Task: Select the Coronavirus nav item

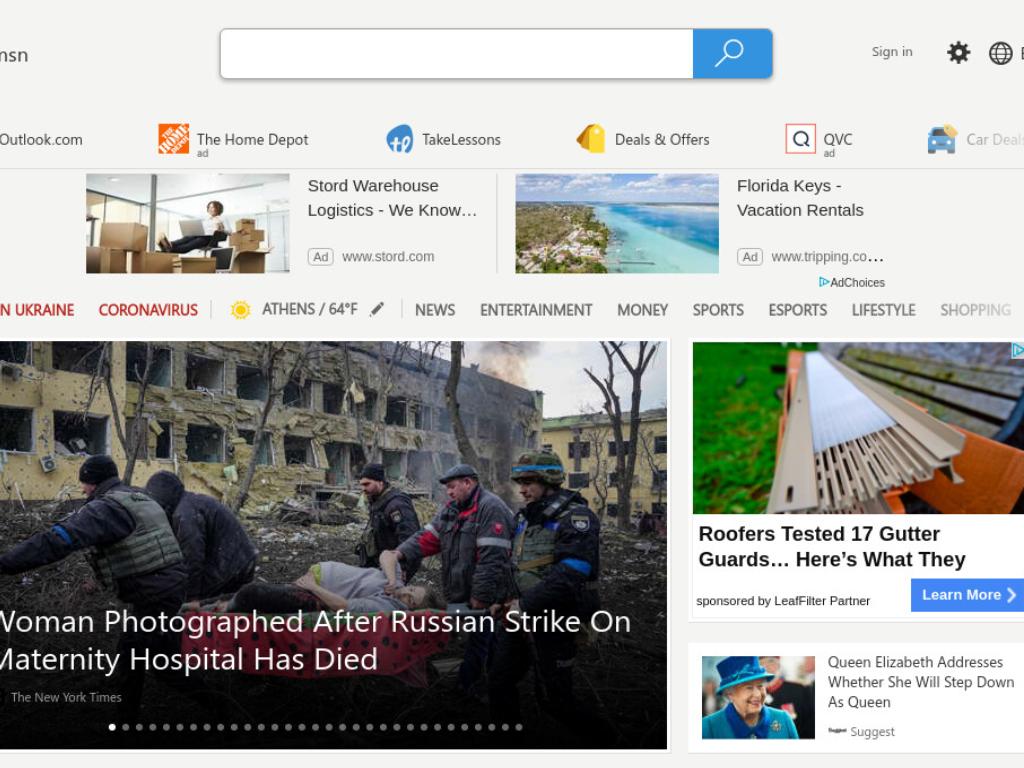Action: click(x=148, y=310)
